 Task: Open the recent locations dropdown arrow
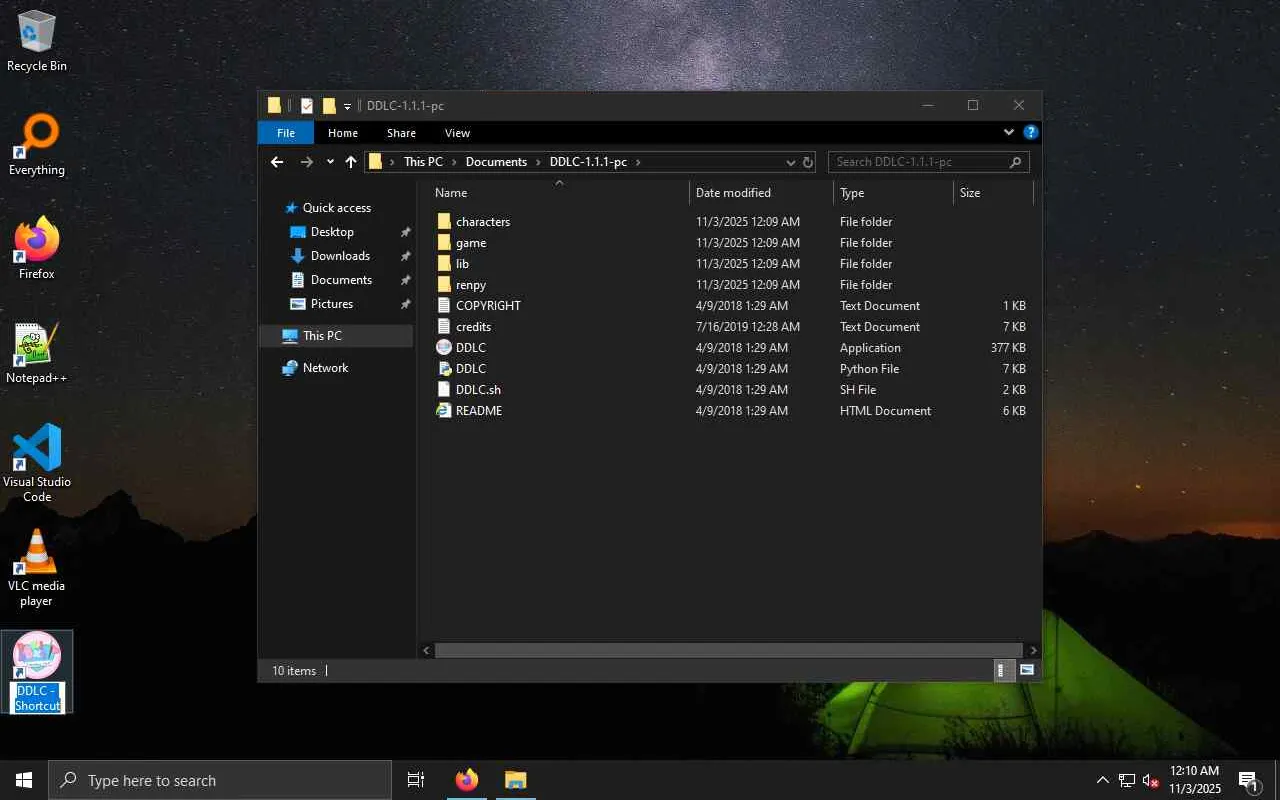[x=330, y=162]
